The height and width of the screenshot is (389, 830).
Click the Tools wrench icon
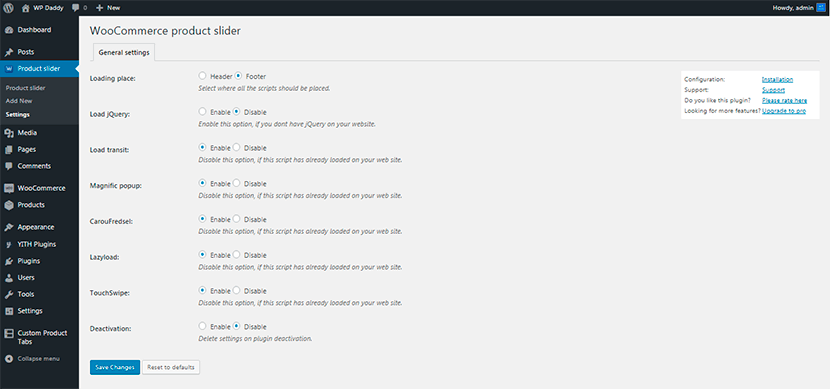(9, 294)
